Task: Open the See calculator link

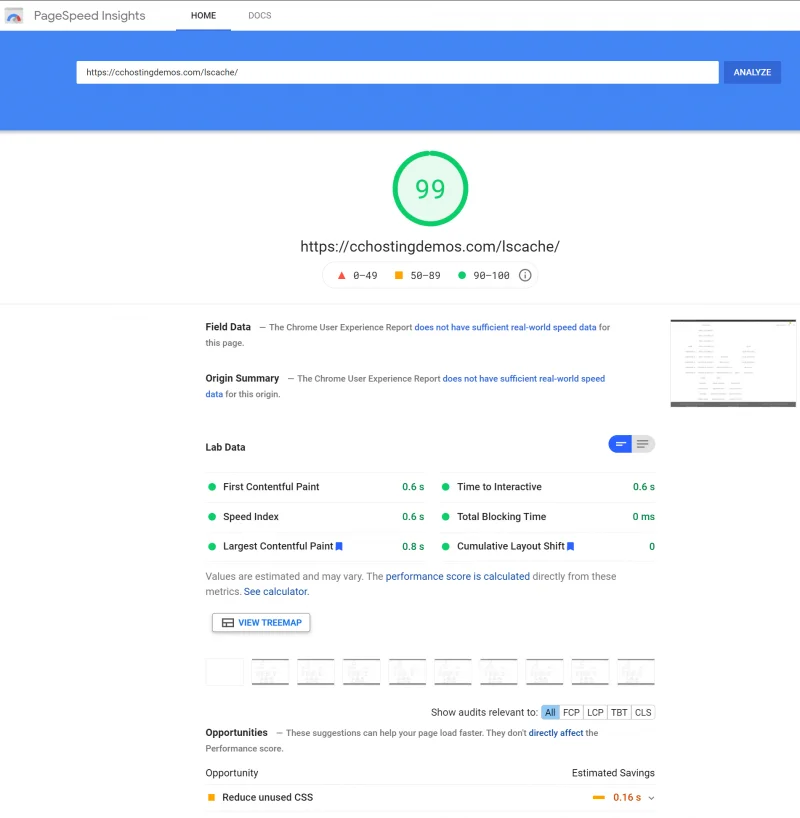Action: point(276,591)
